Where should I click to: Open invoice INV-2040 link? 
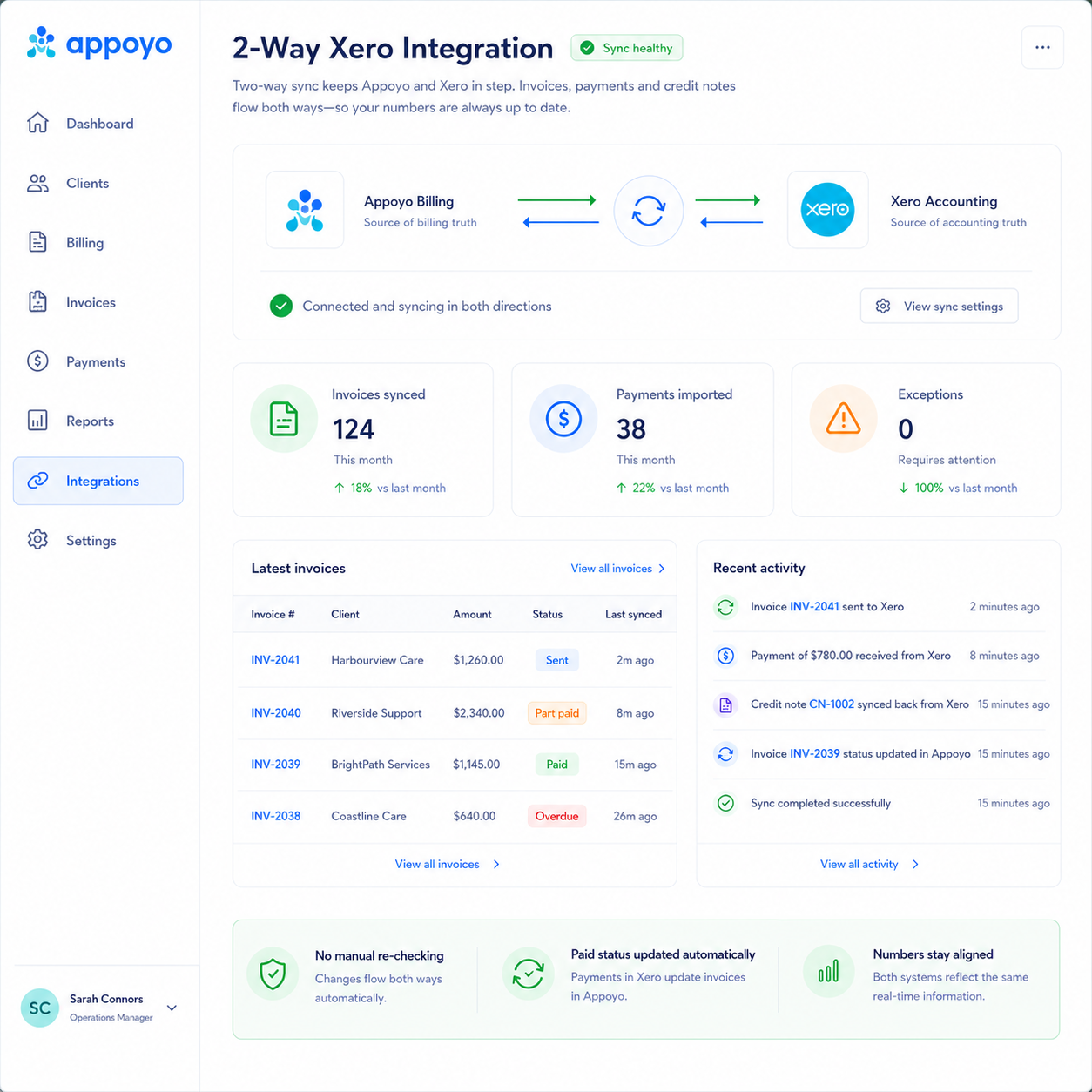(276, 713)
